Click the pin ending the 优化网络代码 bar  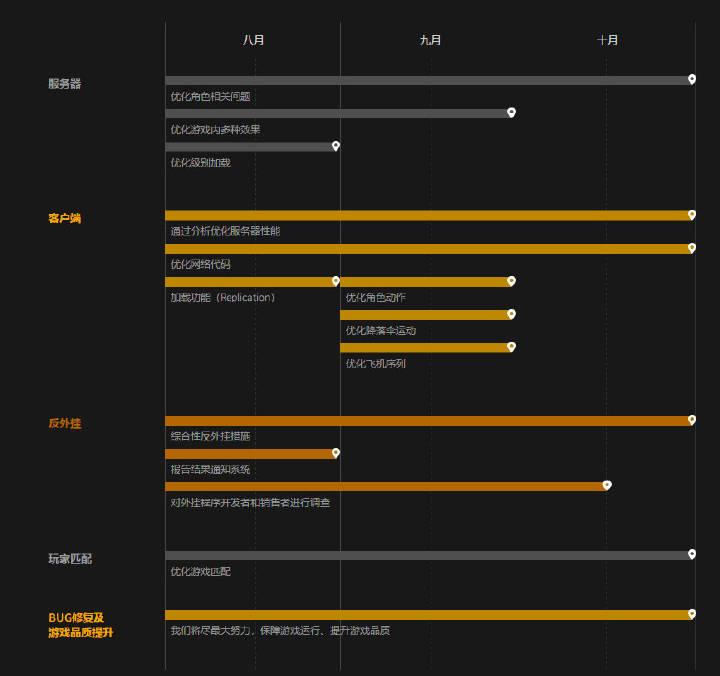[x=692, y=248]
